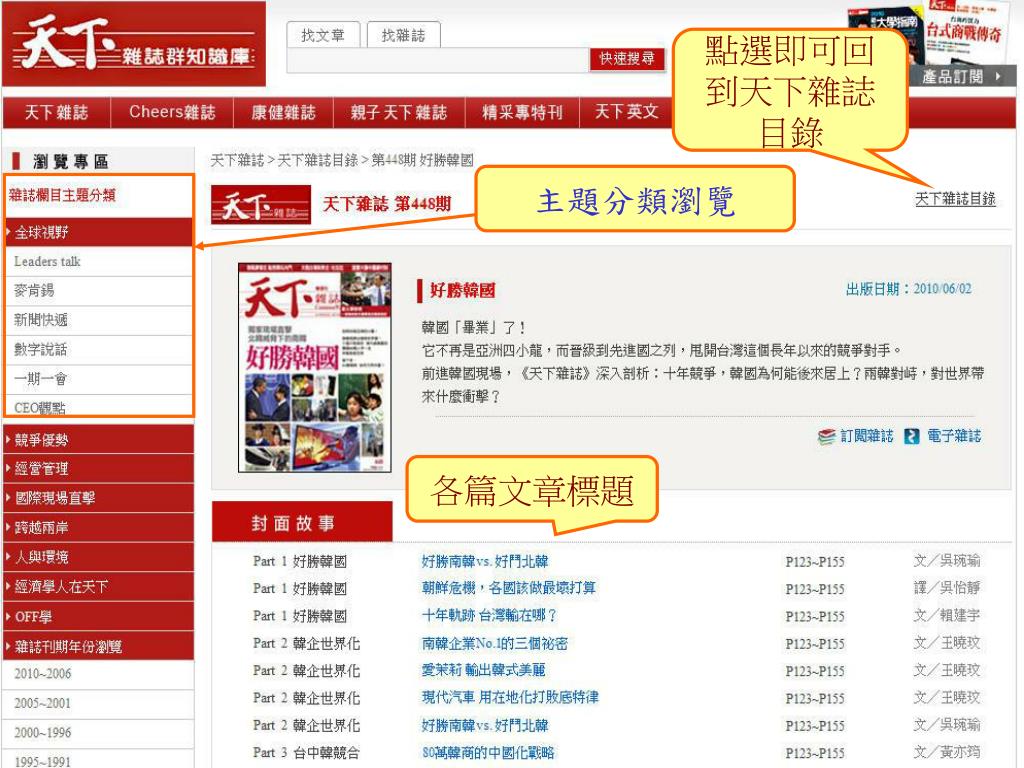Open first 好勝南韓vs.好鬥北韓 article under Part 1
Image resolution: width=1024 pixels, height=768 pixels.
(x=485, y=561)
